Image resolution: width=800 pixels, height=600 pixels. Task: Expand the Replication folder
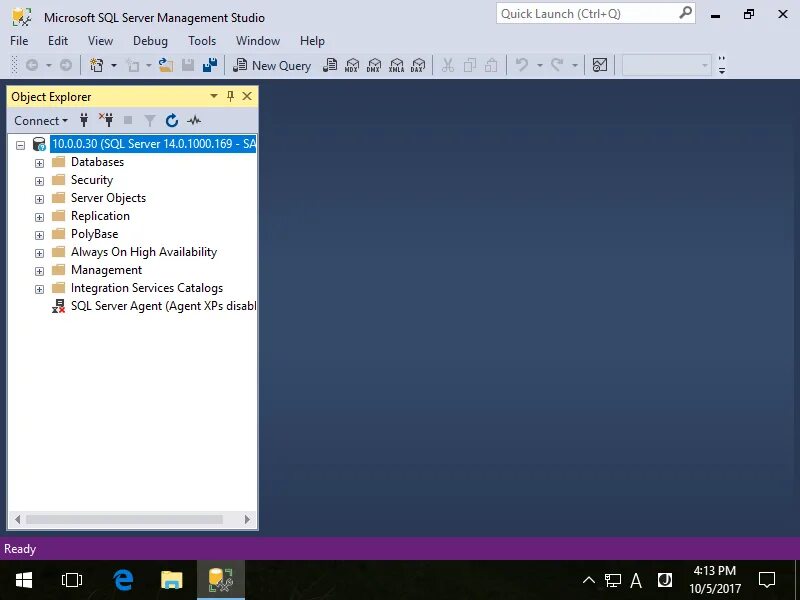pos(39,217)
